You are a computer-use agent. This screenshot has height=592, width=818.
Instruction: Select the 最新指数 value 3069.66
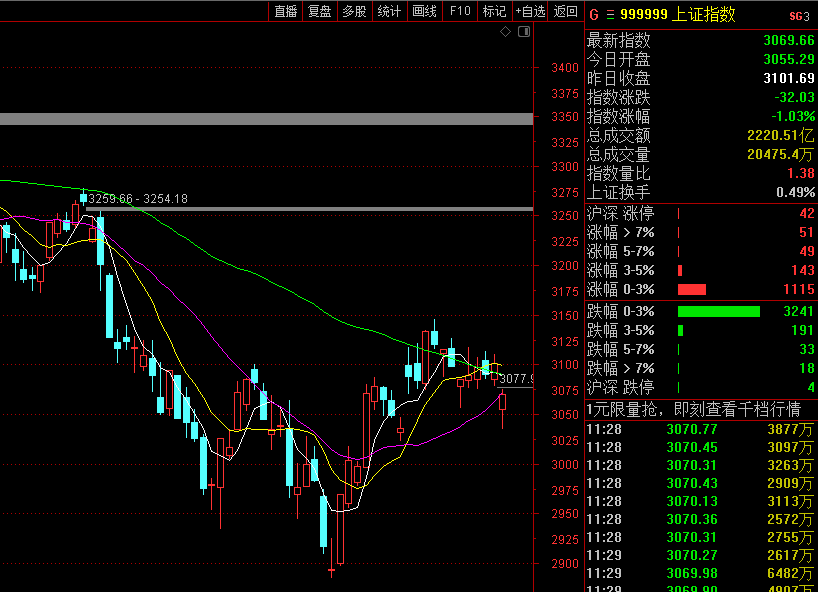788,40
